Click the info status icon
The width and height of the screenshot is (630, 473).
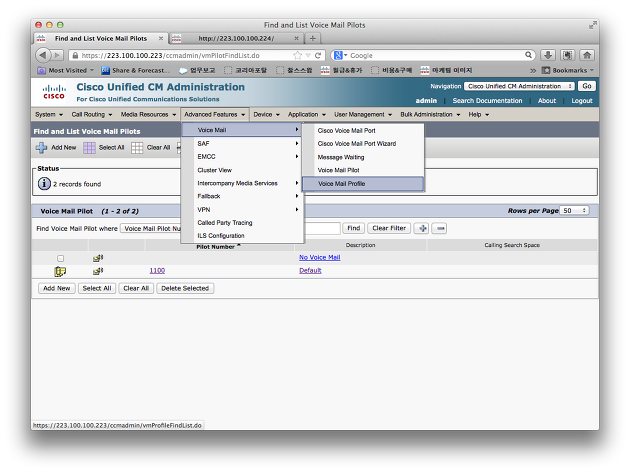click(44, 184)
